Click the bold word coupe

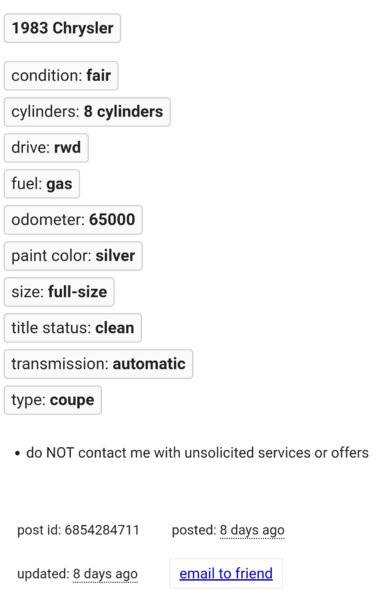tap(72, 400)
